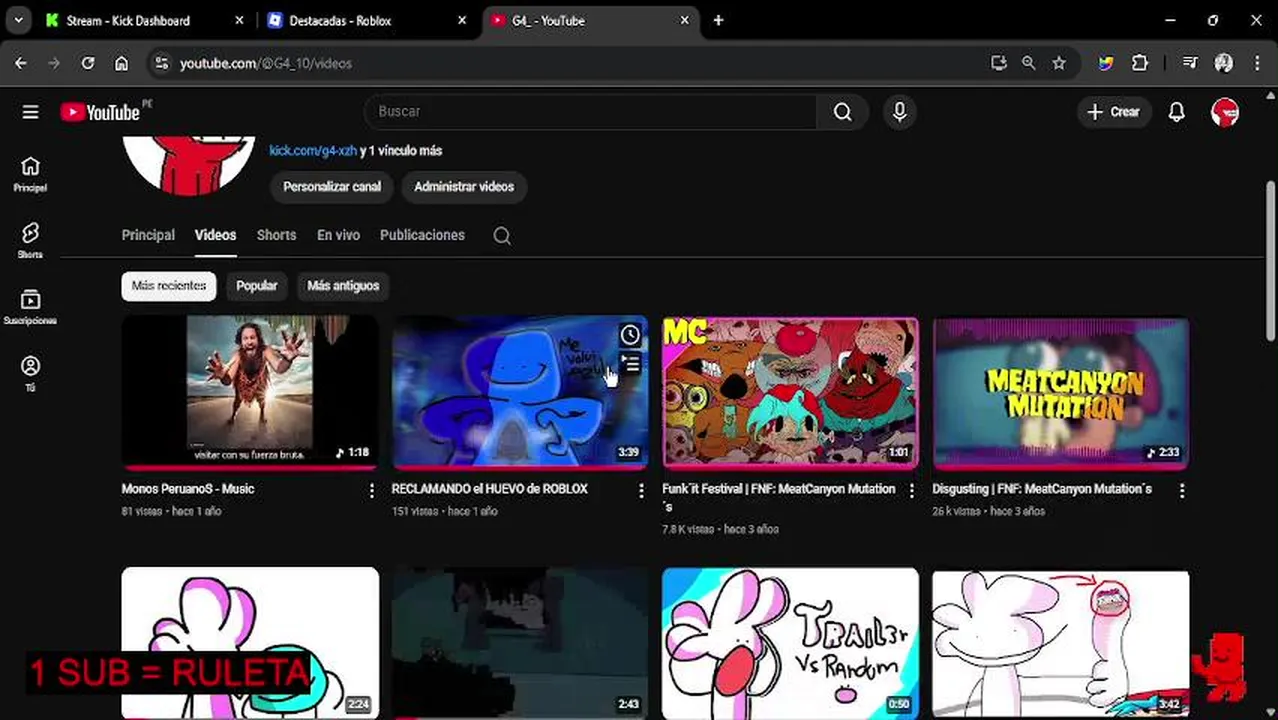Screen dimensions: 1278x720
Task: Open the YouTube hamburger guide menu
Action: point(30,112)
